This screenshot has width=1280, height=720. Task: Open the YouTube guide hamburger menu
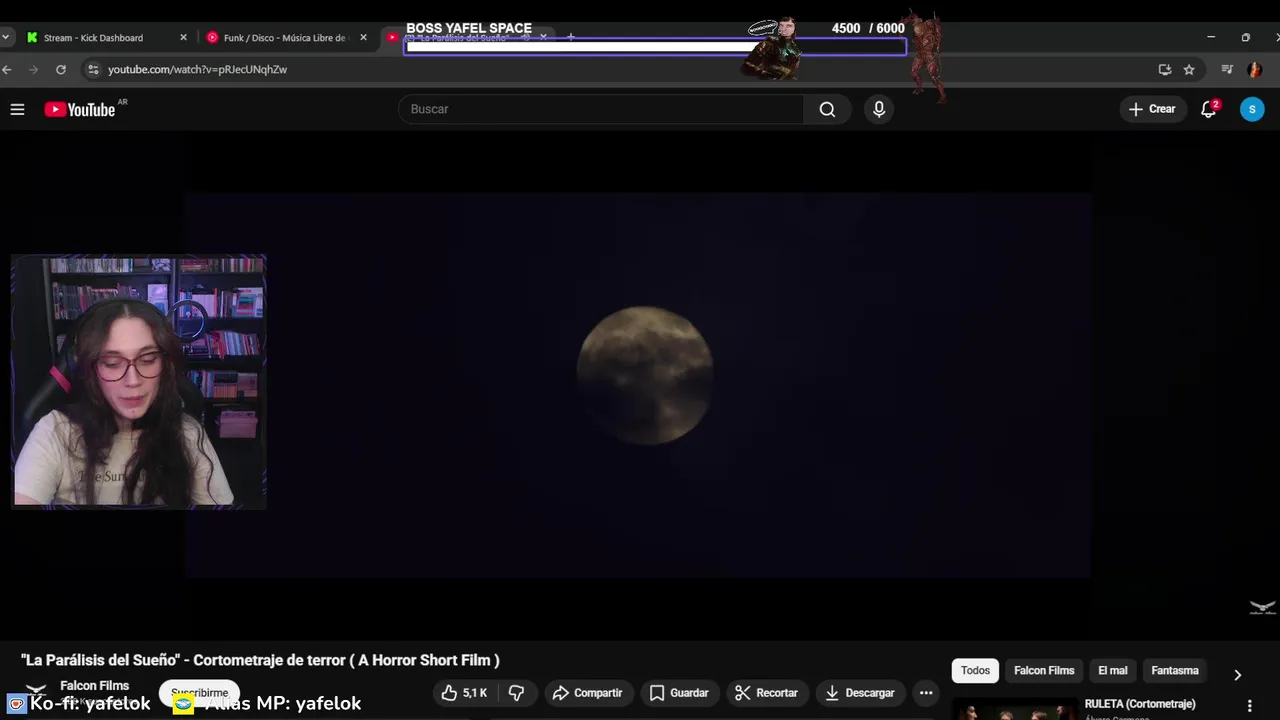(17, 109)
